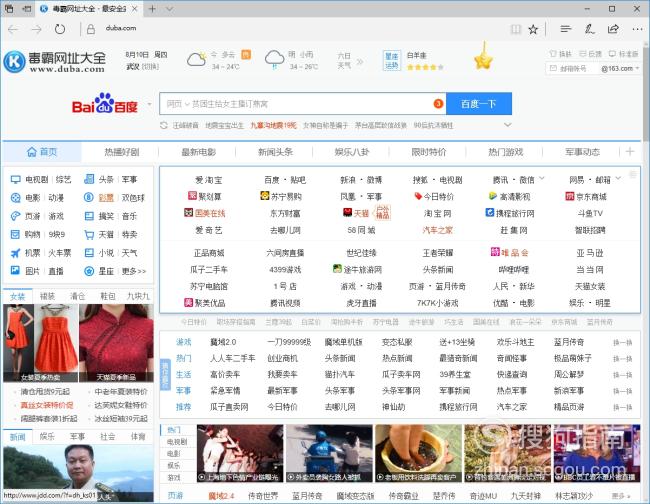Expand the 腾讯·微信 dropdown arrow
650x504 pixels.
tap(542, 179)
